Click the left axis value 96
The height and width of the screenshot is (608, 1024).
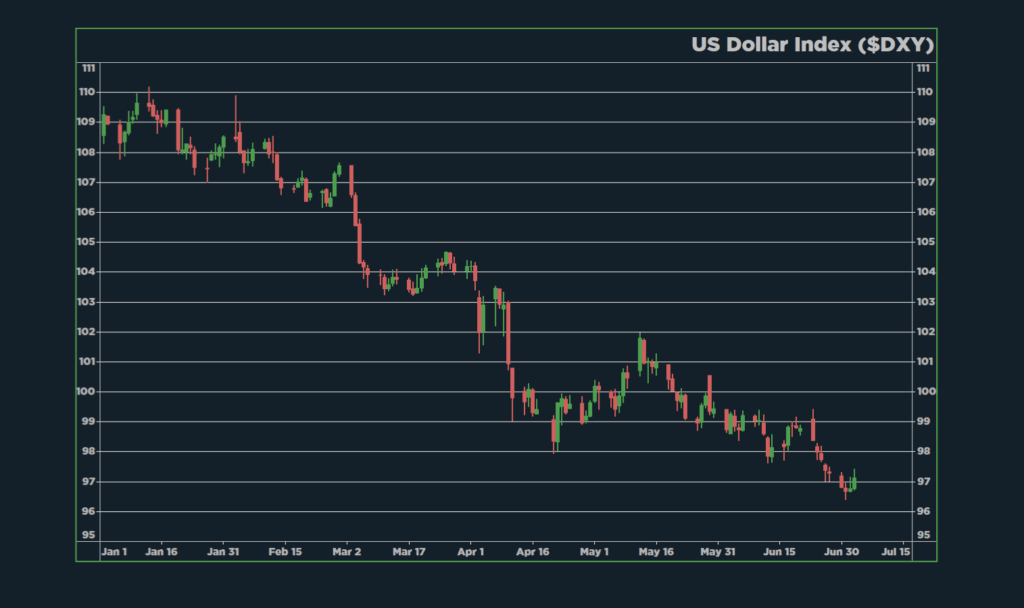click(89, 511)
